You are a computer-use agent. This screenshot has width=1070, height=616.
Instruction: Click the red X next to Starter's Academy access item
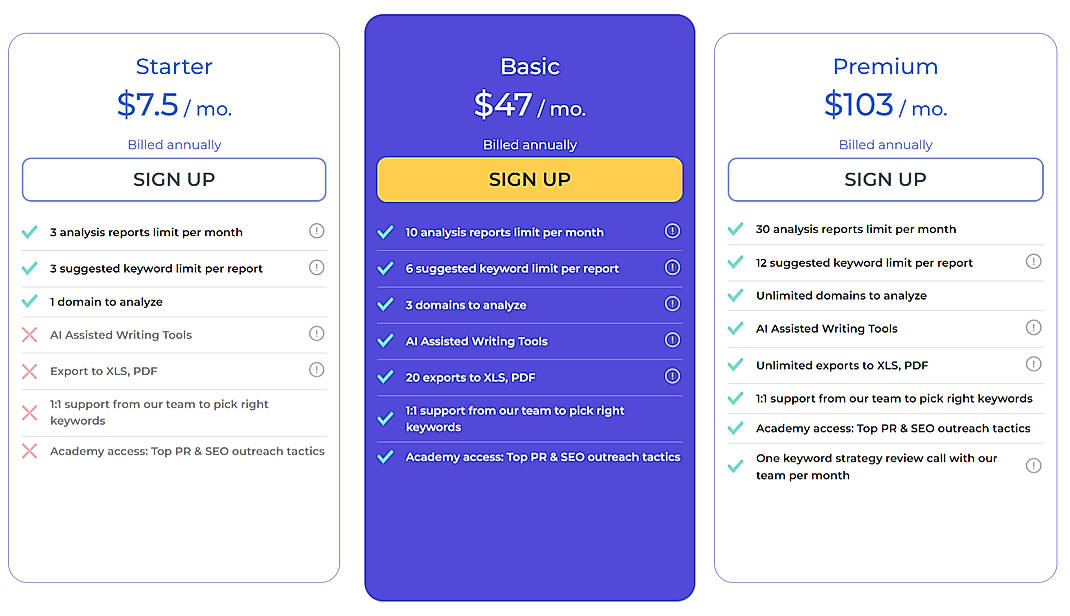[29, 451]
